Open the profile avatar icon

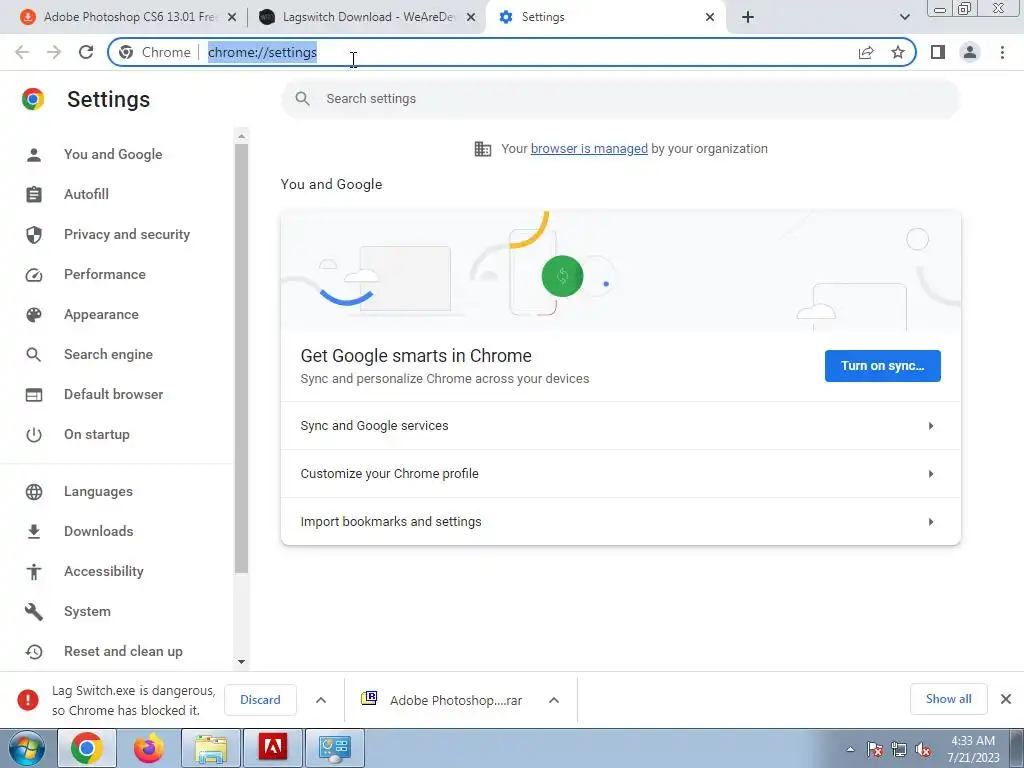[970, 52]
